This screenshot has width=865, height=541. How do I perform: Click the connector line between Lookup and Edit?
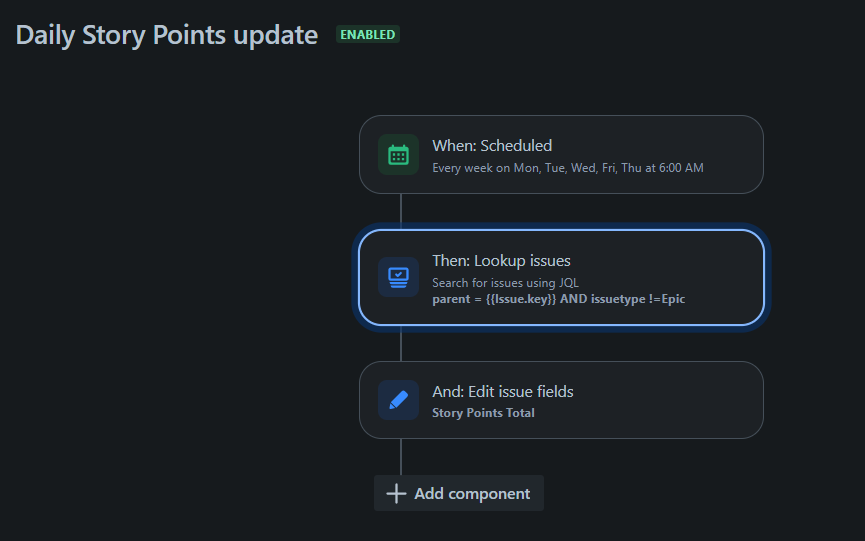pyautogui.click(x=401, y=344)
